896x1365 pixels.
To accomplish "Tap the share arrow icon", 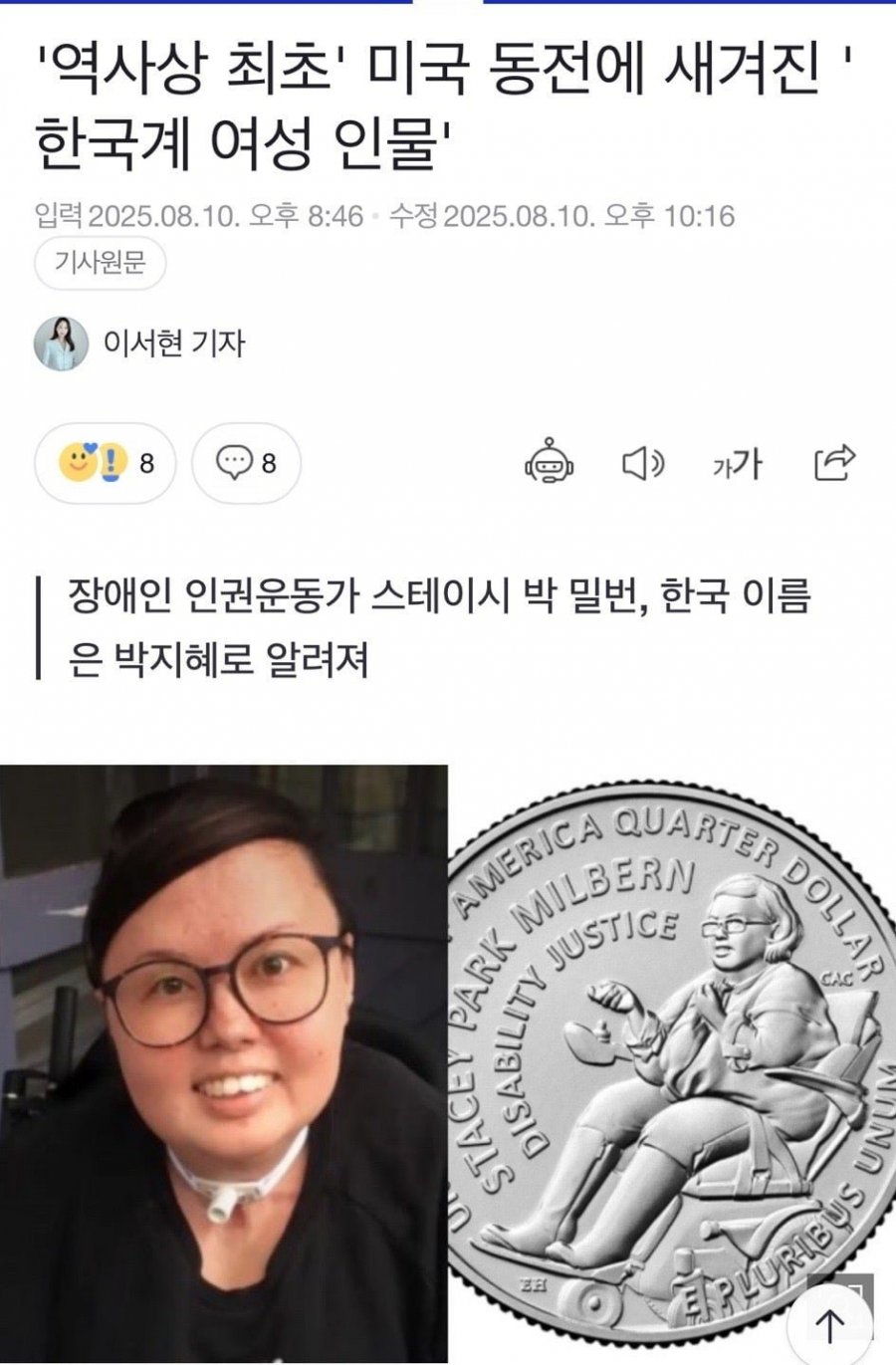I will click(834, 462).
